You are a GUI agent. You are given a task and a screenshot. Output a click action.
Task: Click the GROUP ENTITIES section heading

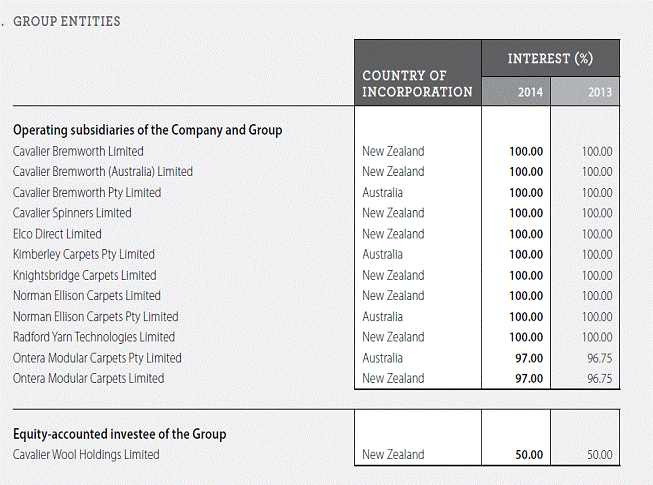[67, 21]
